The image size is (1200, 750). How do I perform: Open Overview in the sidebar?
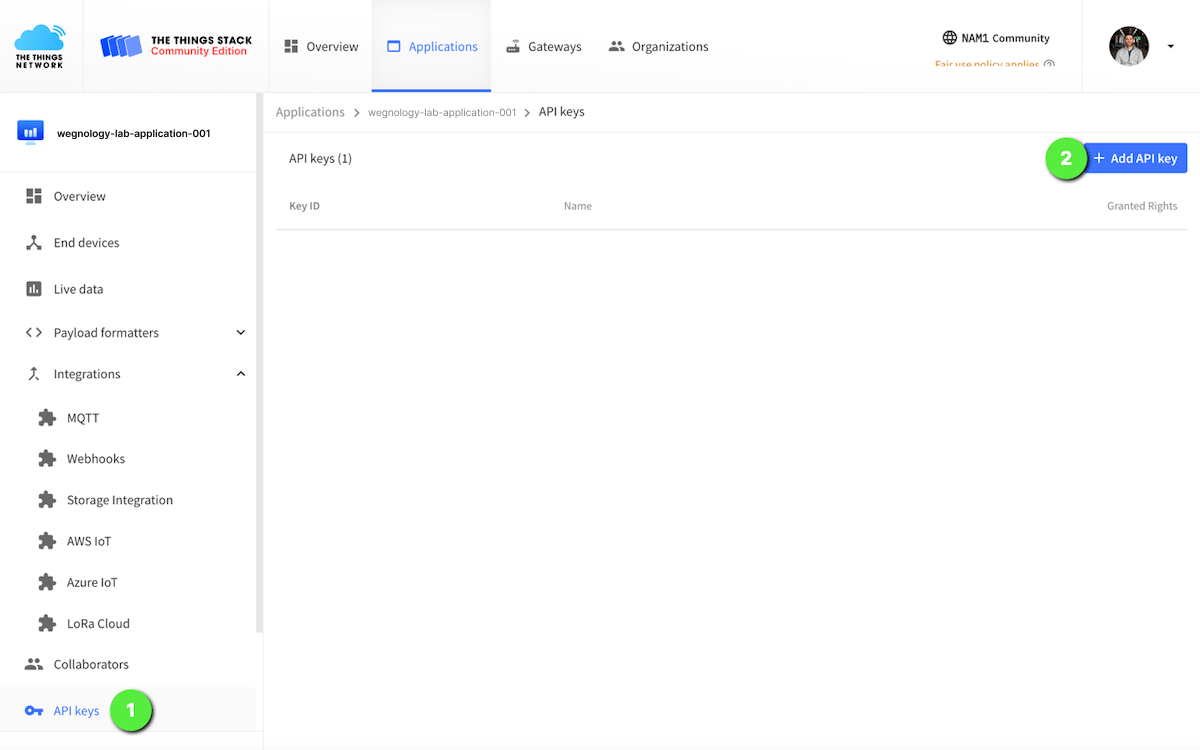click(x=128, y=196)
